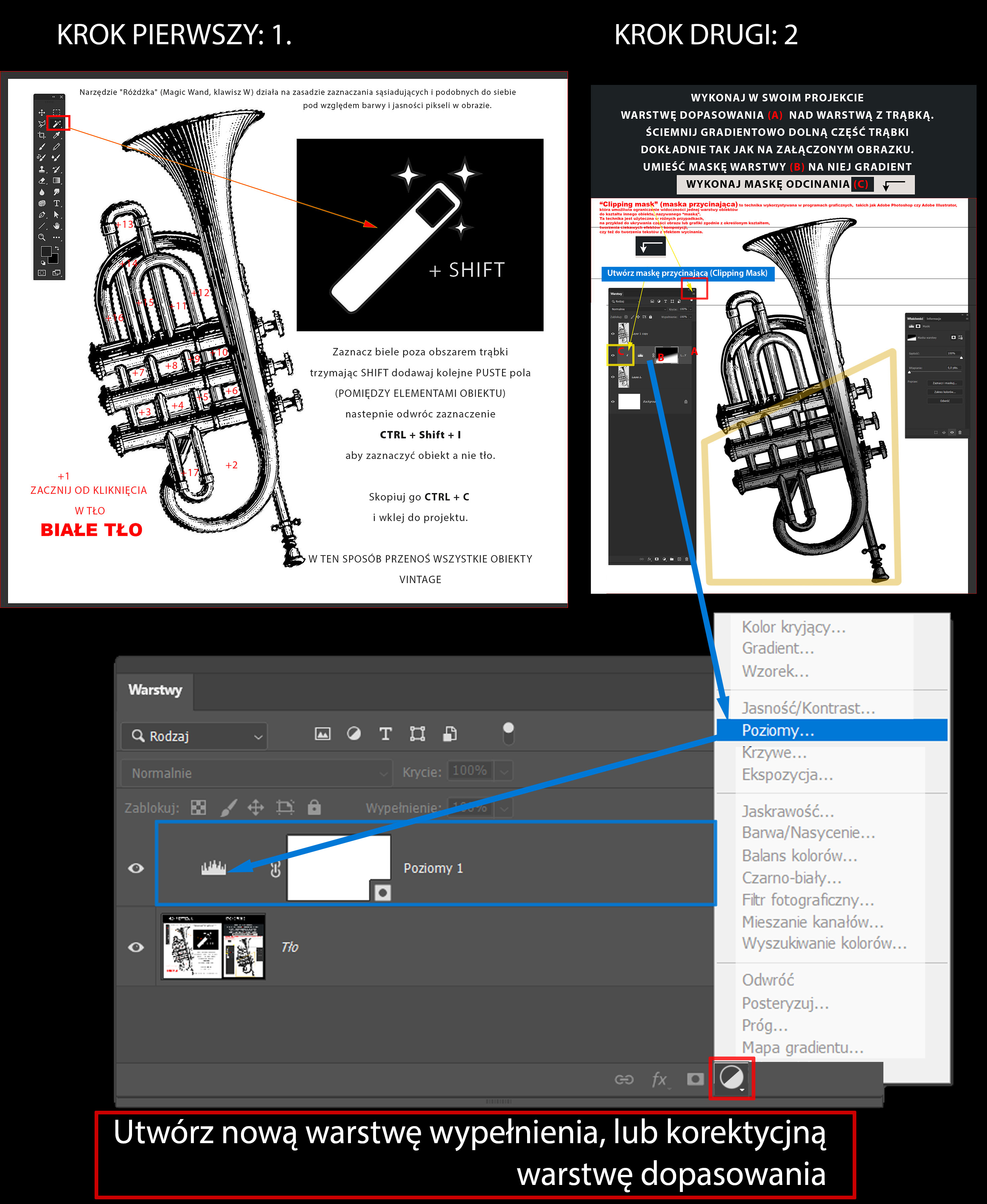The width and height of the screenshot is (987, 1204).
Task: Click the add layer mask icon
Action: click(x=695, y=1079)
